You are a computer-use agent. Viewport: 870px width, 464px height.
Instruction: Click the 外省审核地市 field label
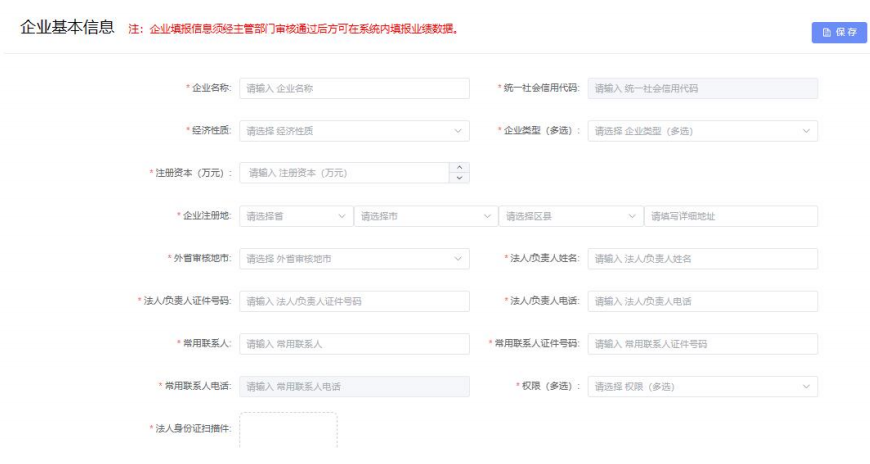200,258
